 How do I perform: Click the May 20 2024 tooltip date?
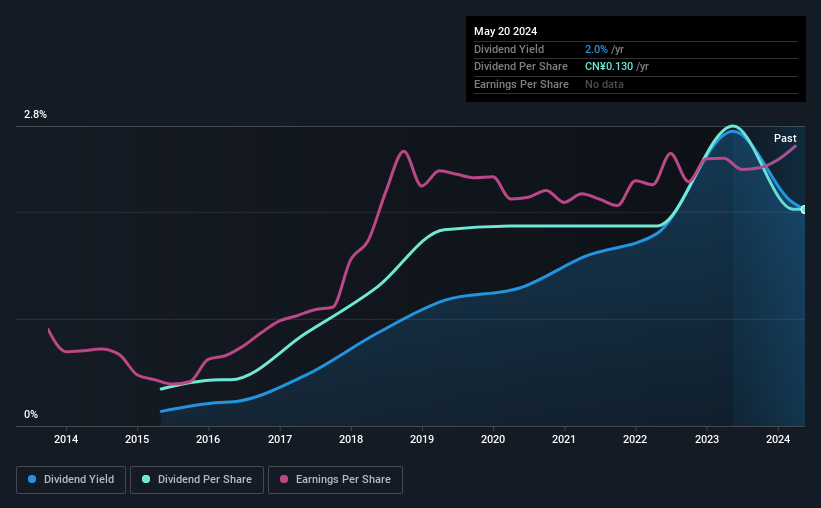pyautogui.click(x=505, y=30)
